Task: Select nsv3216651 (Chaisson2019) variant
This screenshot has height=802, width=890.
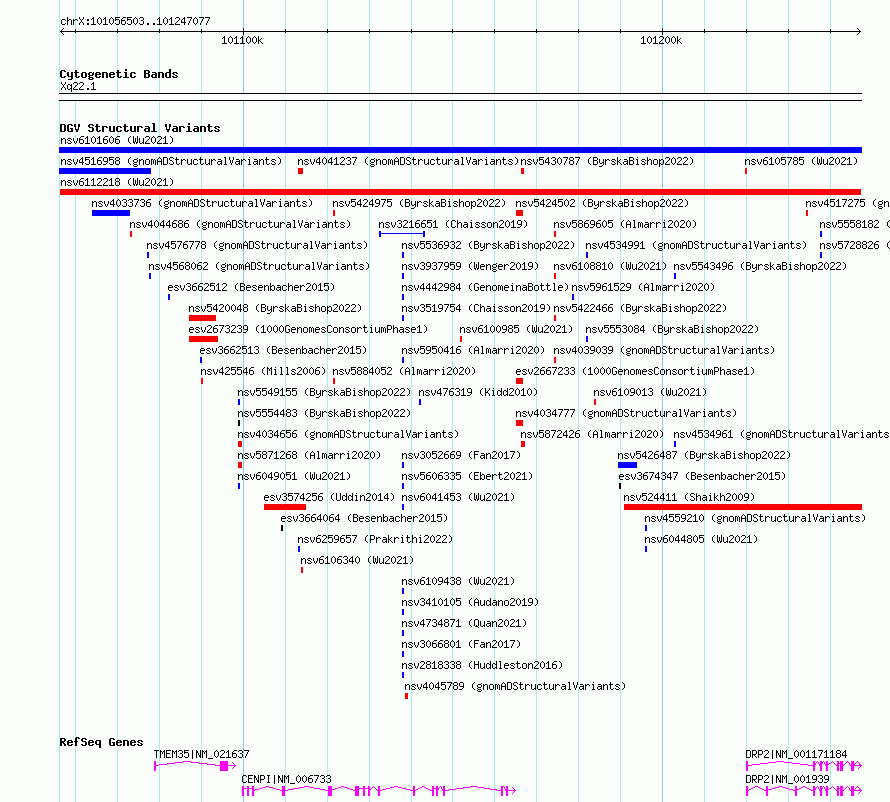Action: pyautogui.click(x=453, y=224)
